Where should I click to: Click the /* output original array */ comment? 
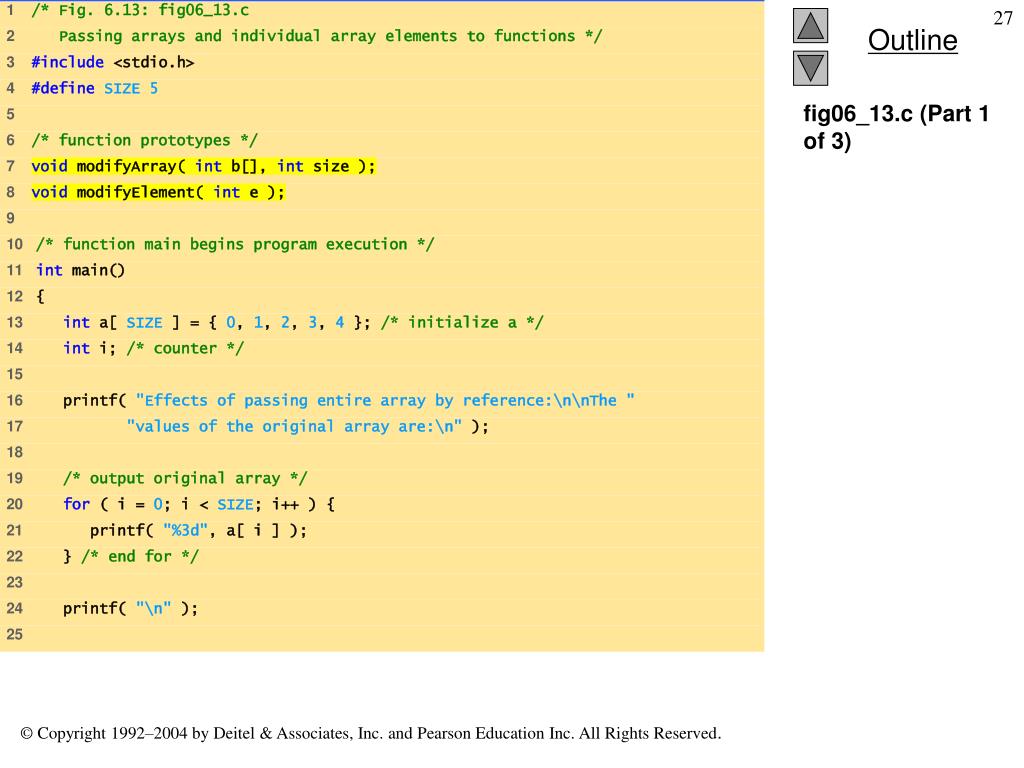[x=185, y=478]
